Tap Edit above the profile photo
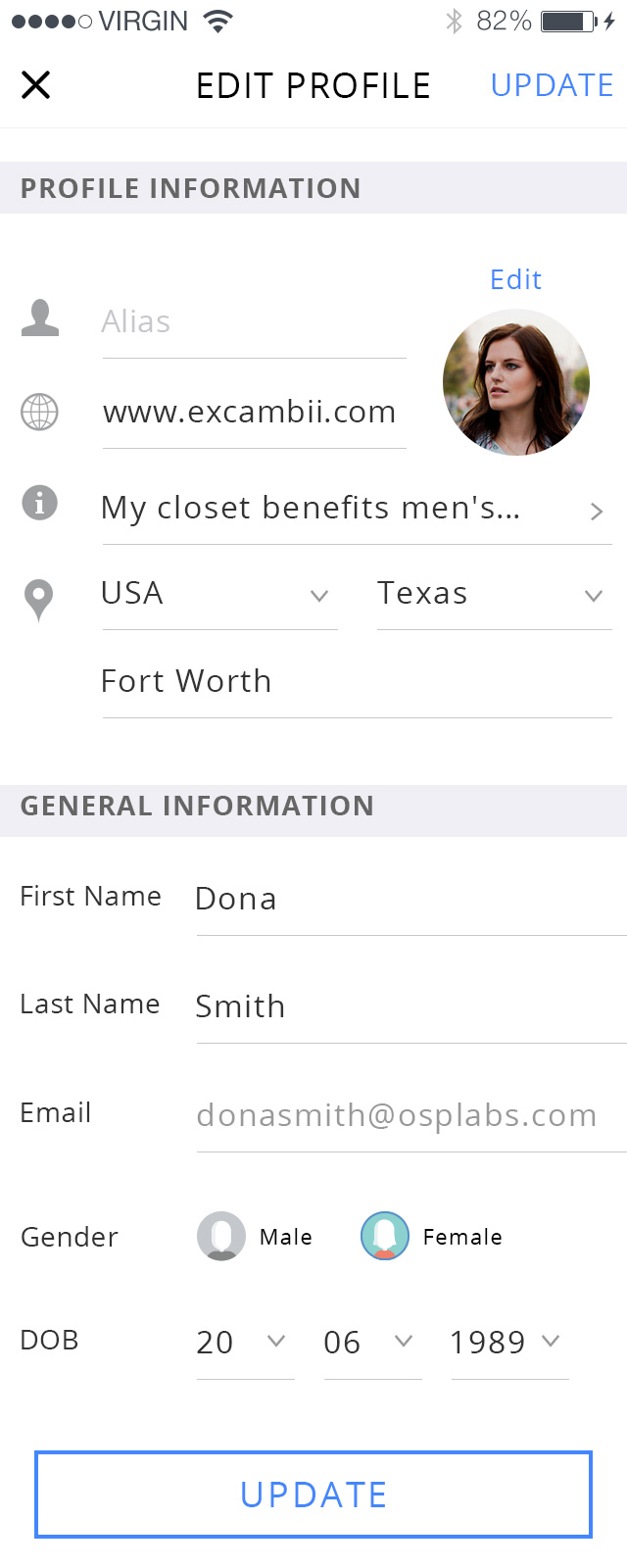Screen dimensions: 627x1568 [x=515, y=280]
